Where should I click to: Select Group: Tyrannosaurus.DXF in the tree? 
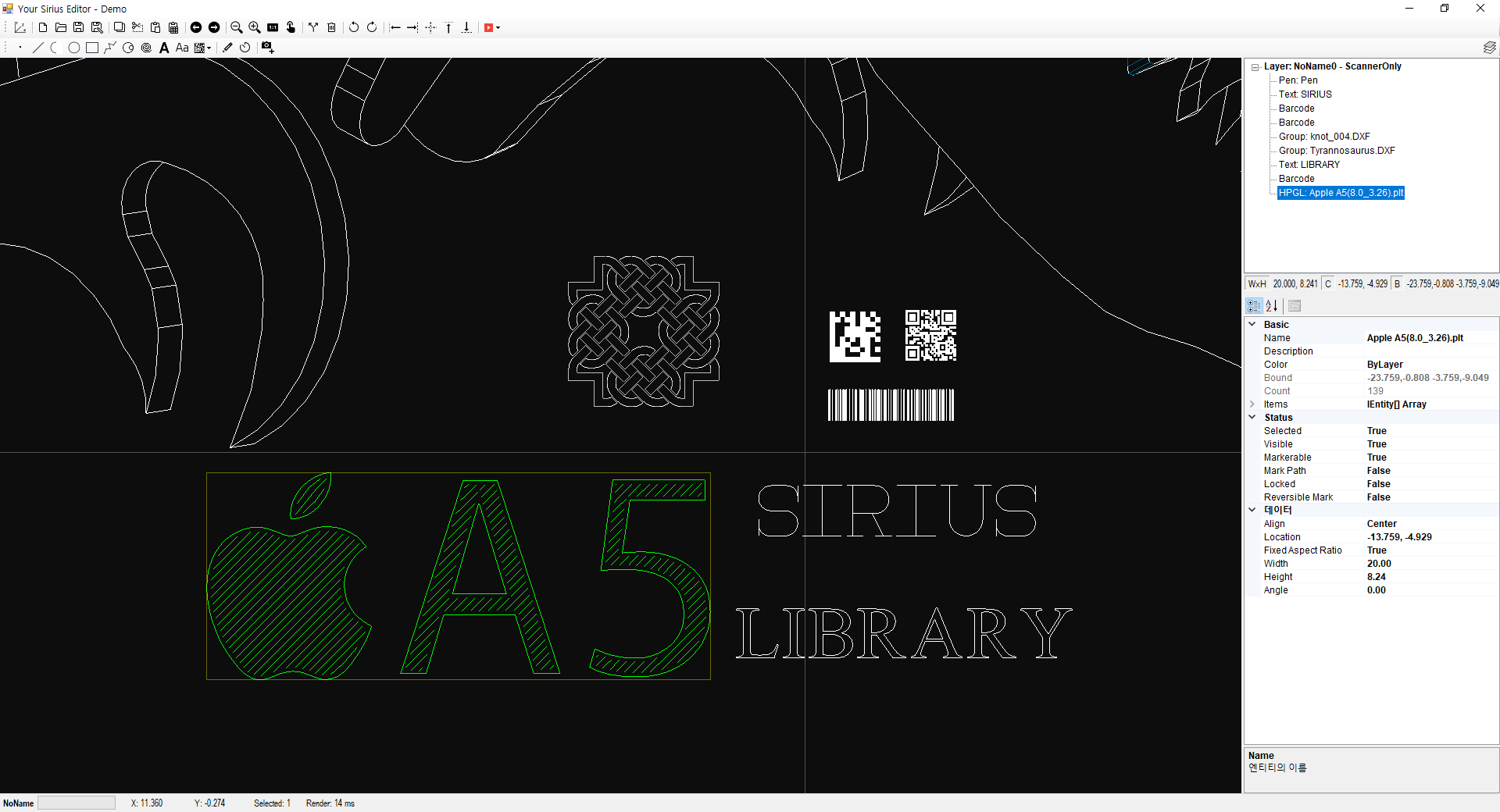1337,151
